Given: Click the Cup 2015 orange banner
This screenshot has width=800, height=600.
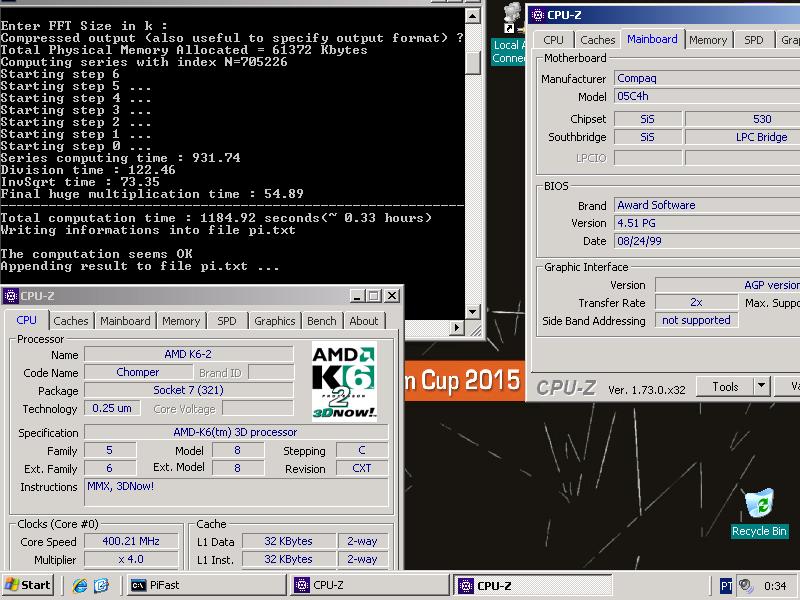Looking at the screenshot, I should 465,381.
